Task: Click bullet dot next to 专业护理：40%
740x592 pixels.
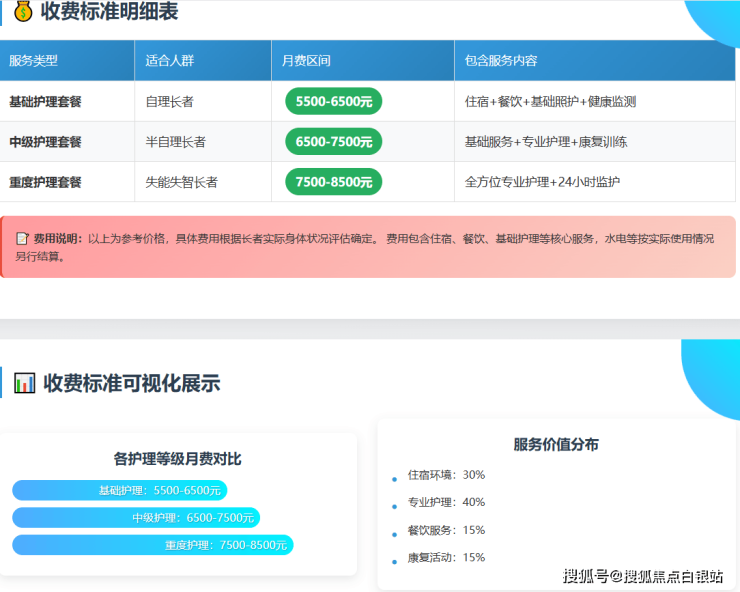Action: (395, 506)
